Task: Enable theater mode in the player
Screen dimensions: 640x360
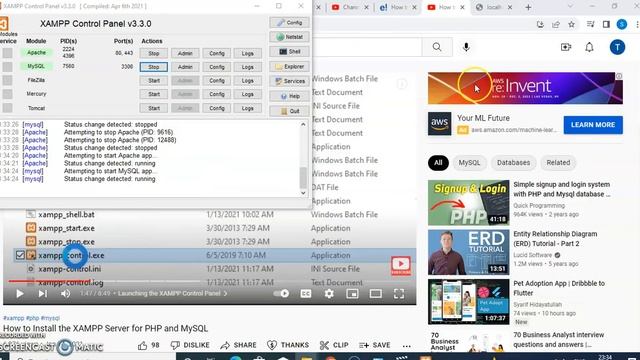Action: tap(376, 293)
